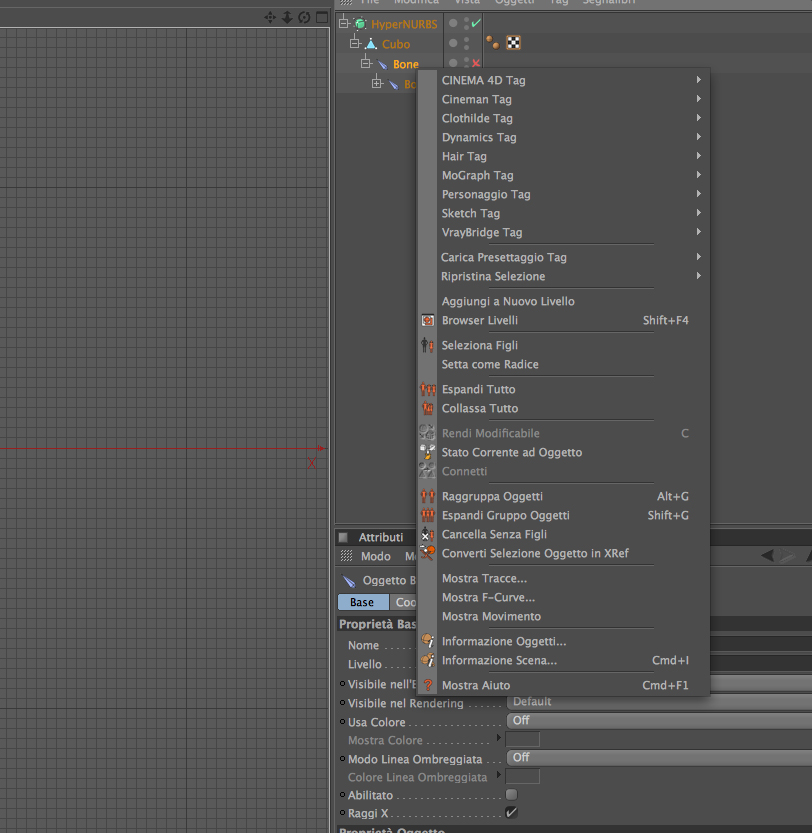Toggle the green check on HyperNURBS
812x833 pixels.
476,23
